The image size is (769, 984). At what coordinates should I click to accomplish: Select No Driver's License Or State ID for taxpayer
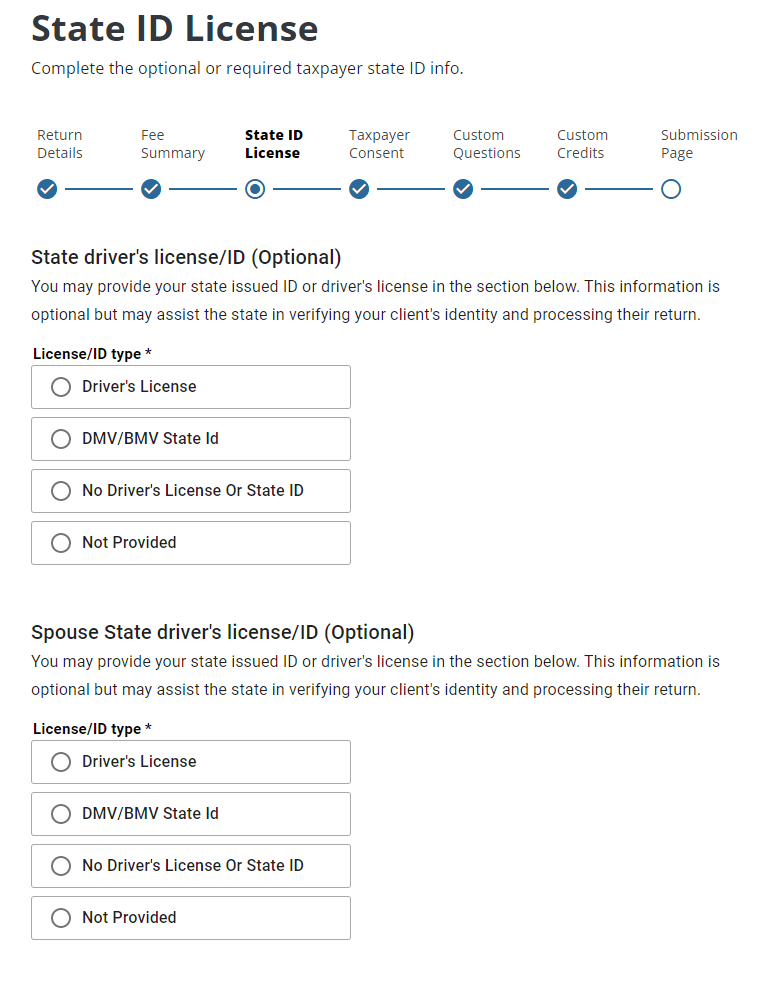point(61,491)
